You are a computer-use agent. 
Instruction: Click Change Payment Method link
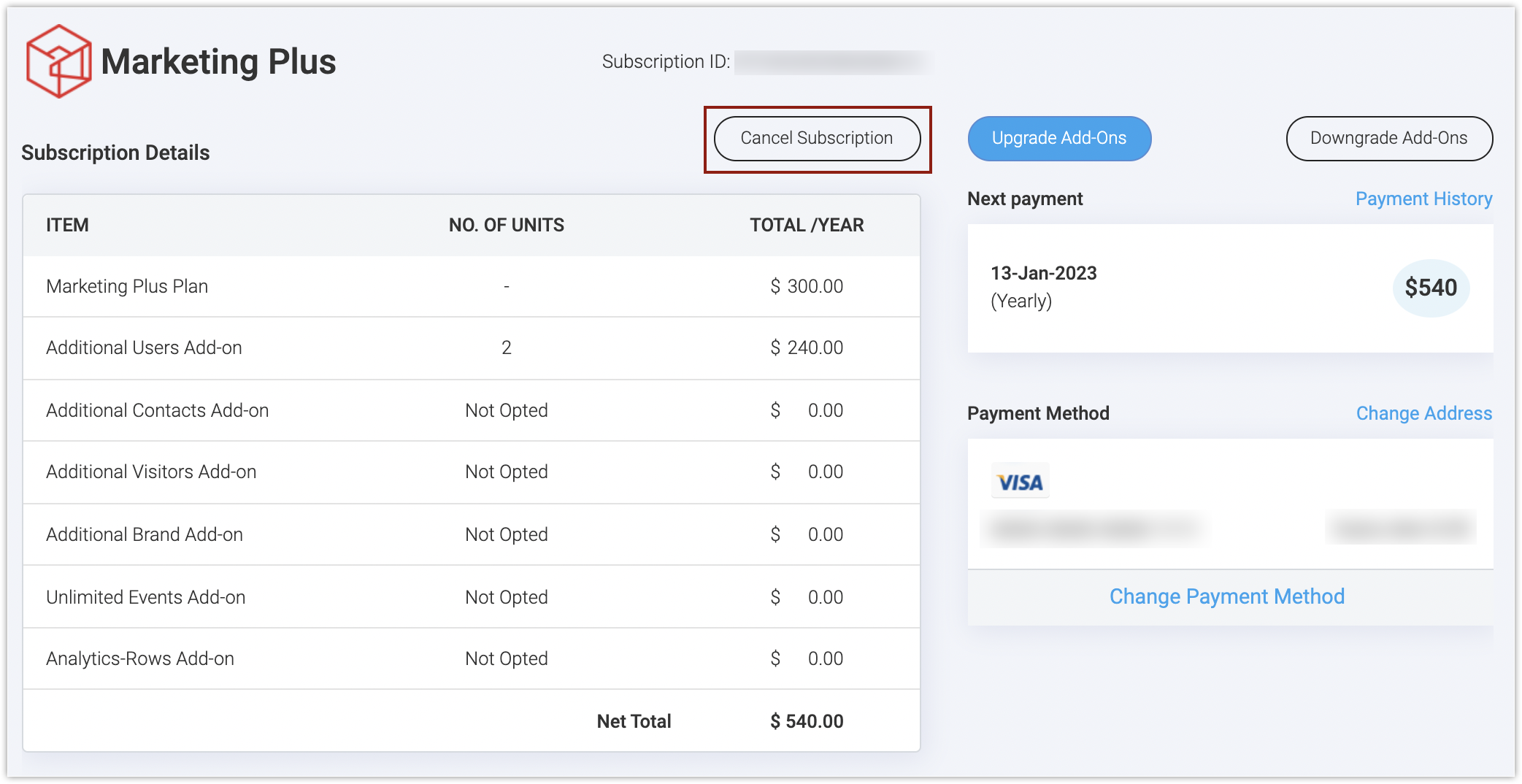click(1226, 596)
